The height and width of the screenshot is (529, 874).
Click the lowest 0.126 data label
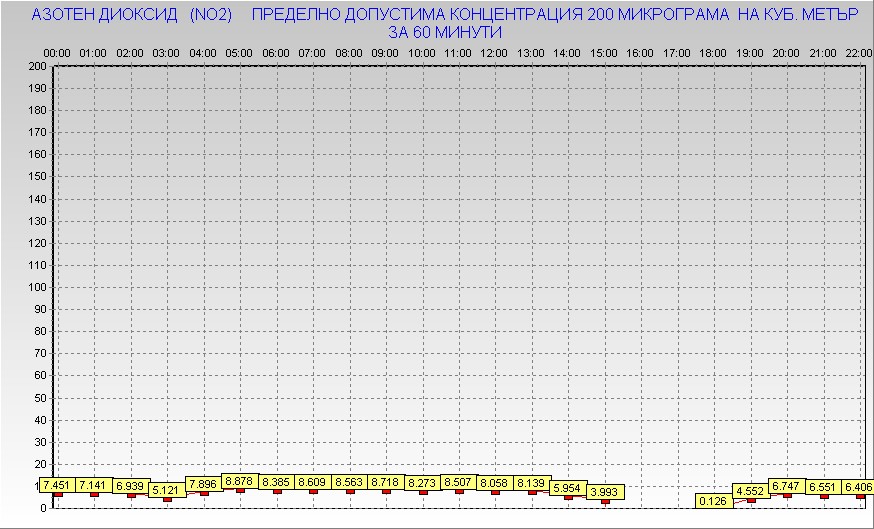[713, 501]
